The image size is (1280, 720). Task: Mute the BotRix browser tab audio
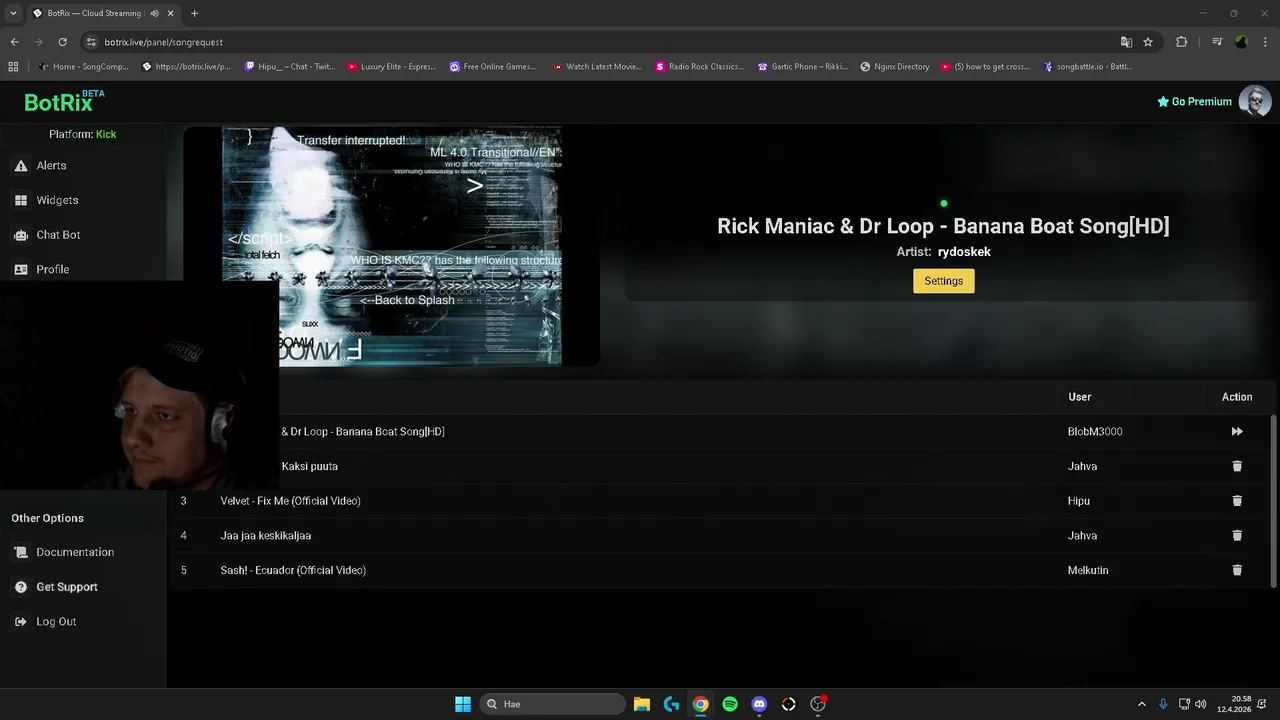click(x=154, y=13)
